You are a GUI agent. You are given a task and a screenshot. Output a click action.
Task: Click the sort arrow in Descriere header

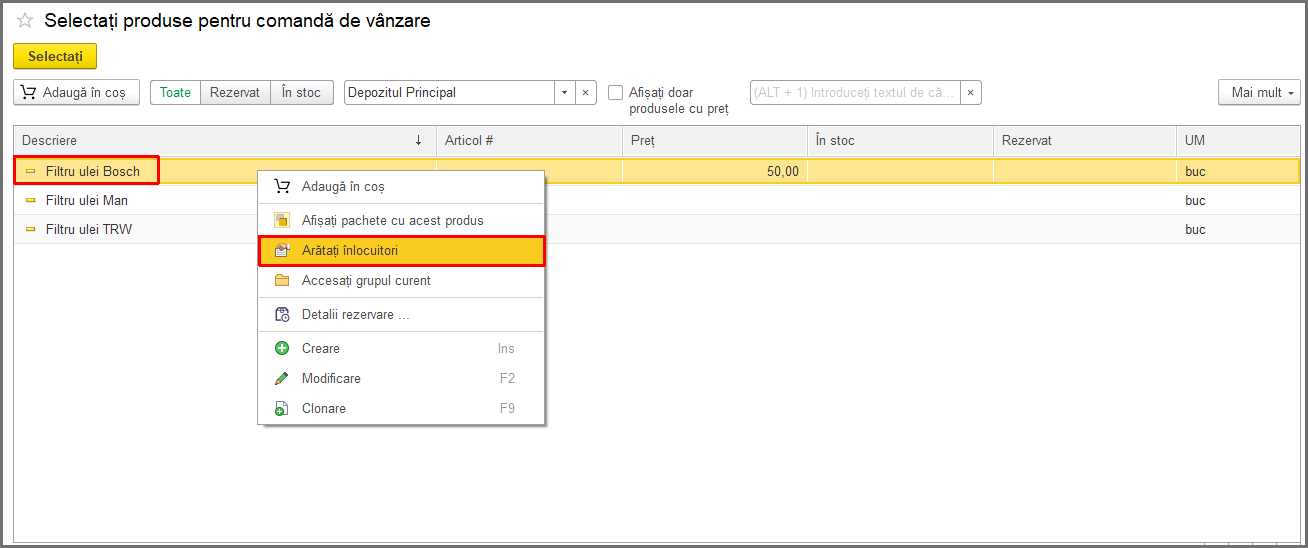click(418, 141)
